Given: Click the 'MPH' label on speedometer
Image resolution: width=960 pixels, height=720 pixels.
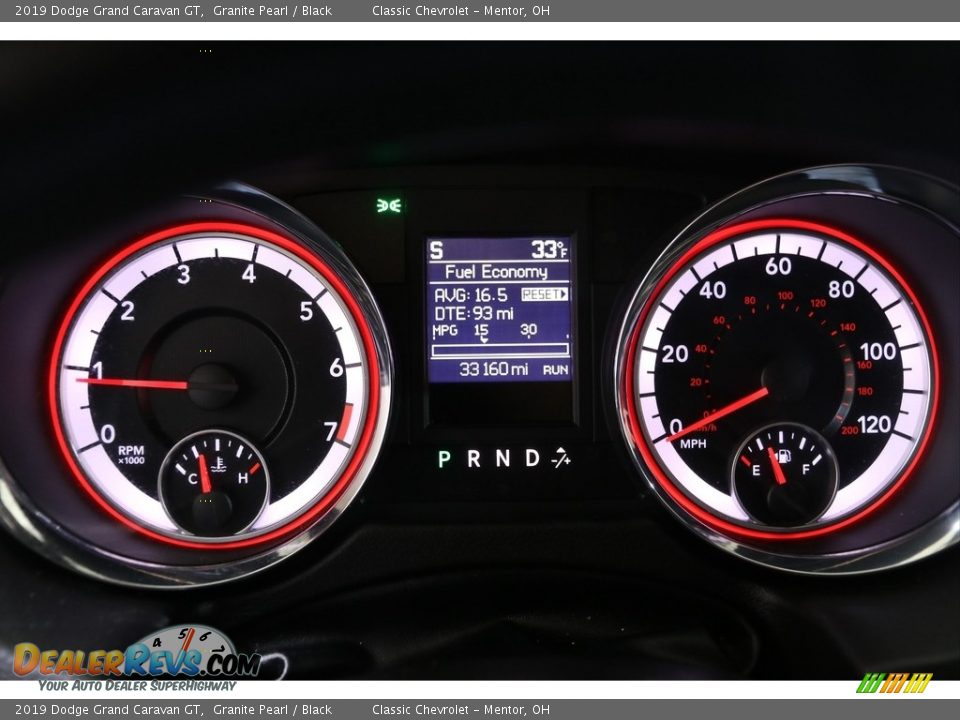Looking at the screenshot, I should pyautogui.click(x=693, y=444).
